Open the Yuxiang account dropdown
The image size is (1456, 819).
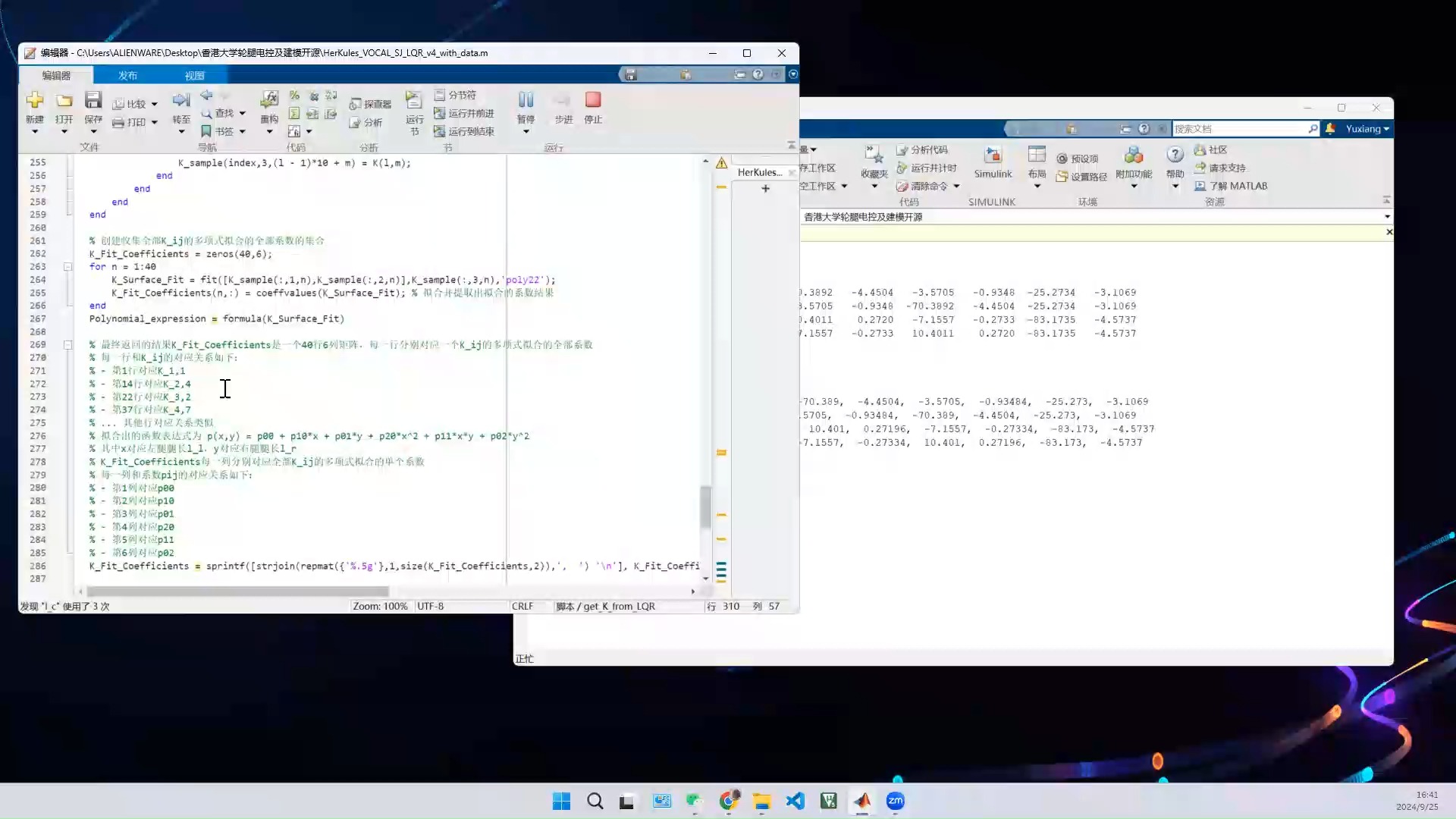point(1367,129)
